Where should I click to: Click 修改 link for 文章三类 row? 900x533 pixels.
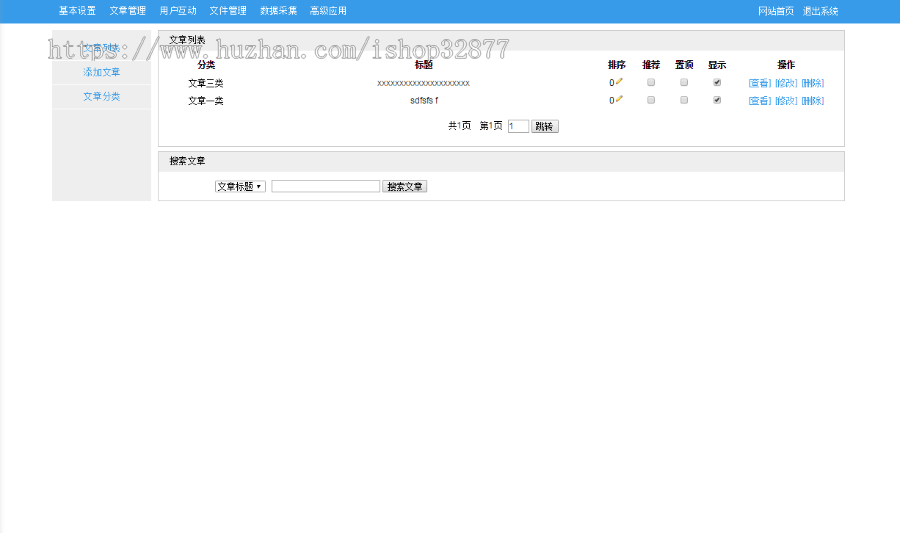(786, 83)
